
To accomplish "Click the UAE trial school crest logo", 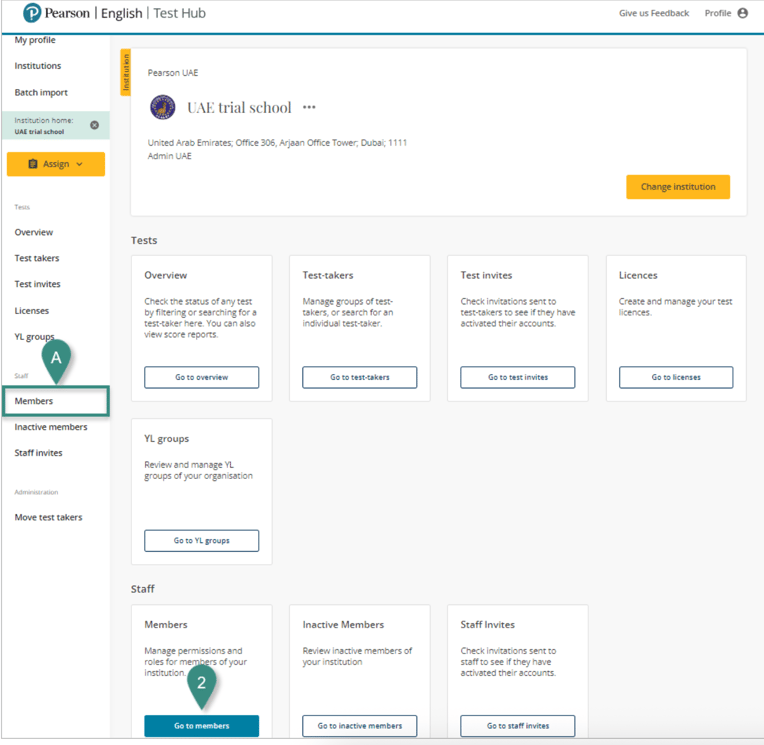I will (162, 107).
